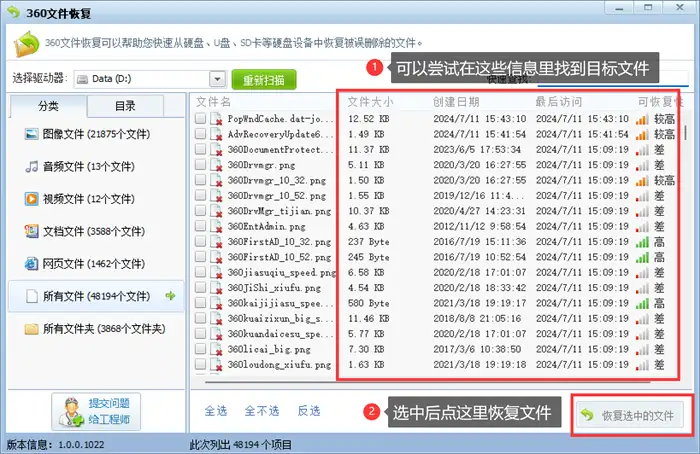Tick the checkbox for AdvRecoveryUpdate6...
This screenshot has width=700, height=454.
[x=200, y=133]
